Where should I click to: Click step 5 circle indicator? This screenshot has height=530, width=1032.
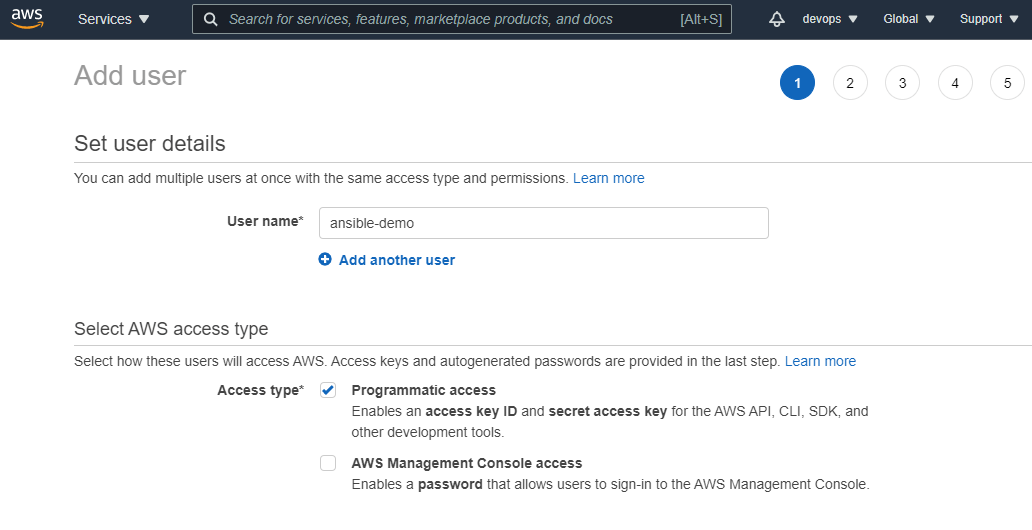pyautogui.click(x=1007, y=83)
